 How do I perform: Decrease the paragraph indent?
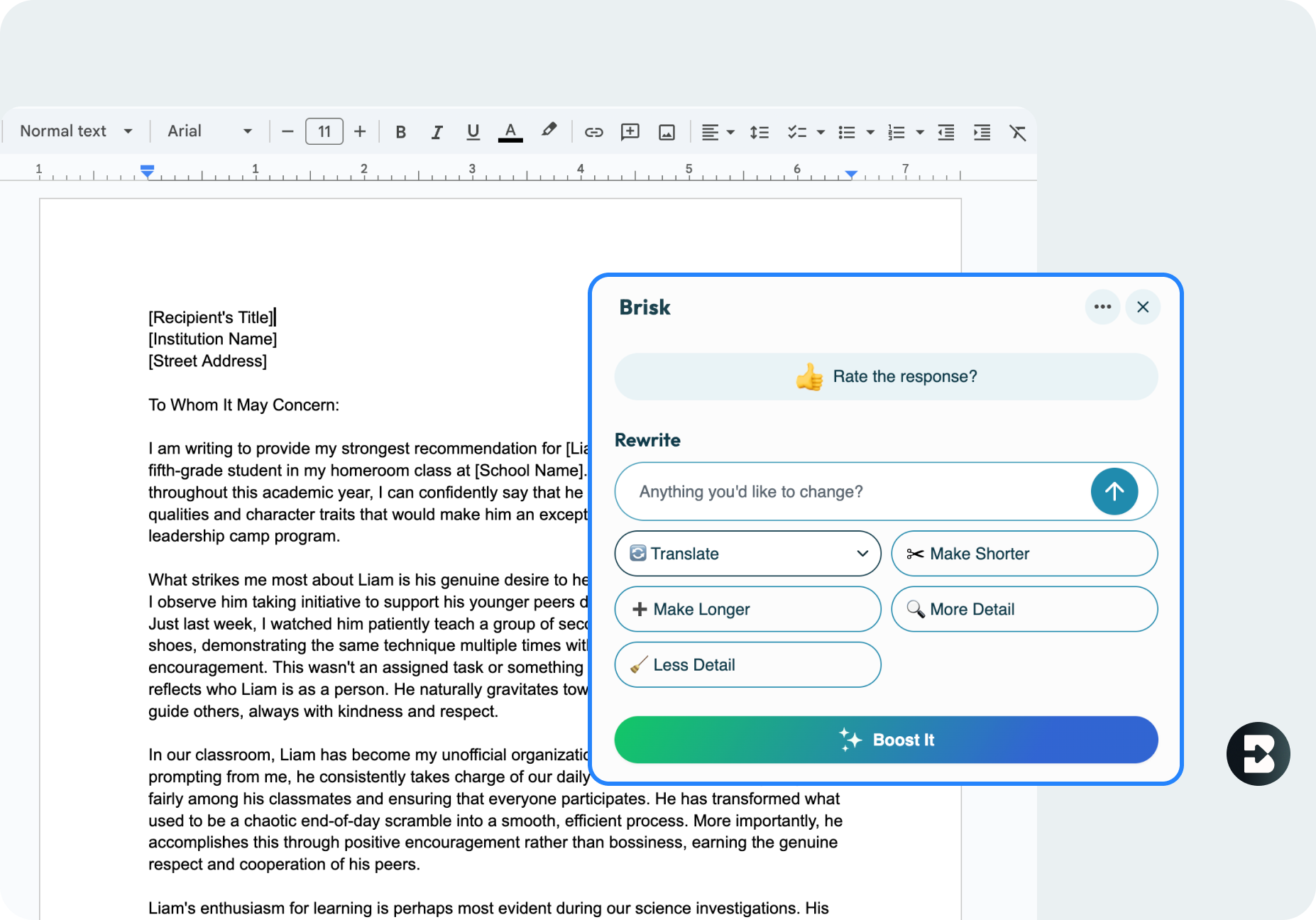click(x=945, y=132)
